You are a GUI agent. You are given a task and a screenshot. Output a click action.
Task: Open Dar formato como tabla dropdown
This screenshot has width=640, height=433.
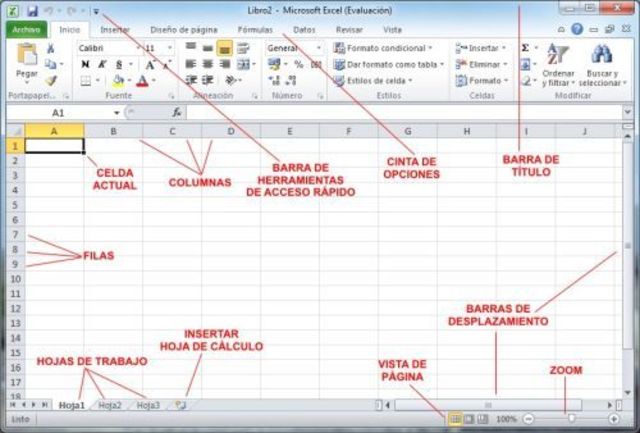click(x=389, y=64)
